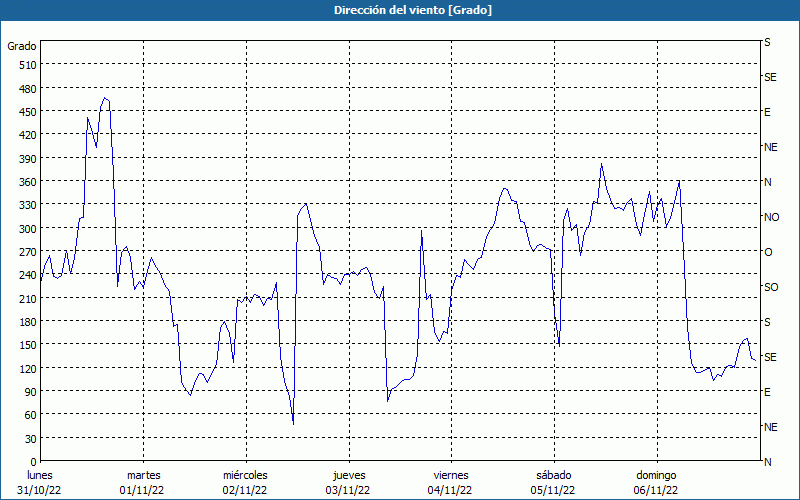Viewport: 800px width, 500px height.
Task: Select the 330 degree axis label
Action: click(x=28, y=205)
